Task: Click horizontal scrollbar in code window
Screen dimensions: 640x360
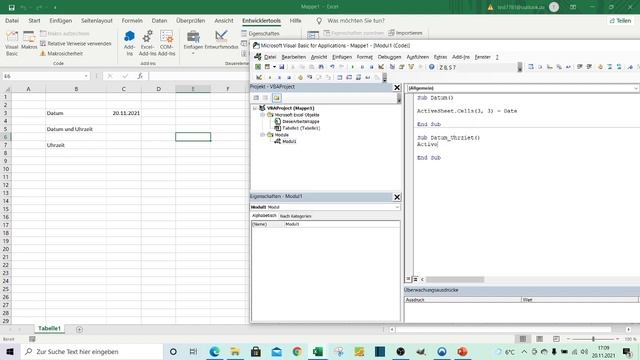Action: [455, 280]
